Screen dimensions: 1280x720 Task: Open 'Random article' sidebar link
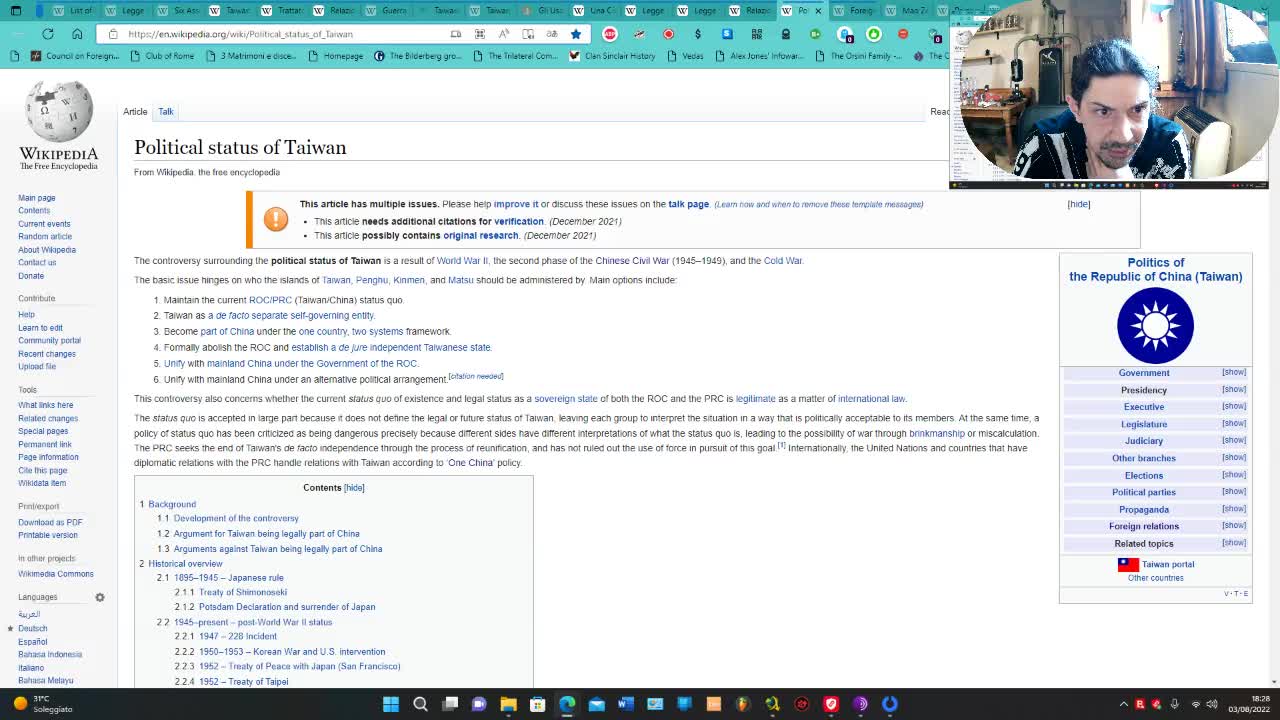pyautogui.click(x=45, y=237)
